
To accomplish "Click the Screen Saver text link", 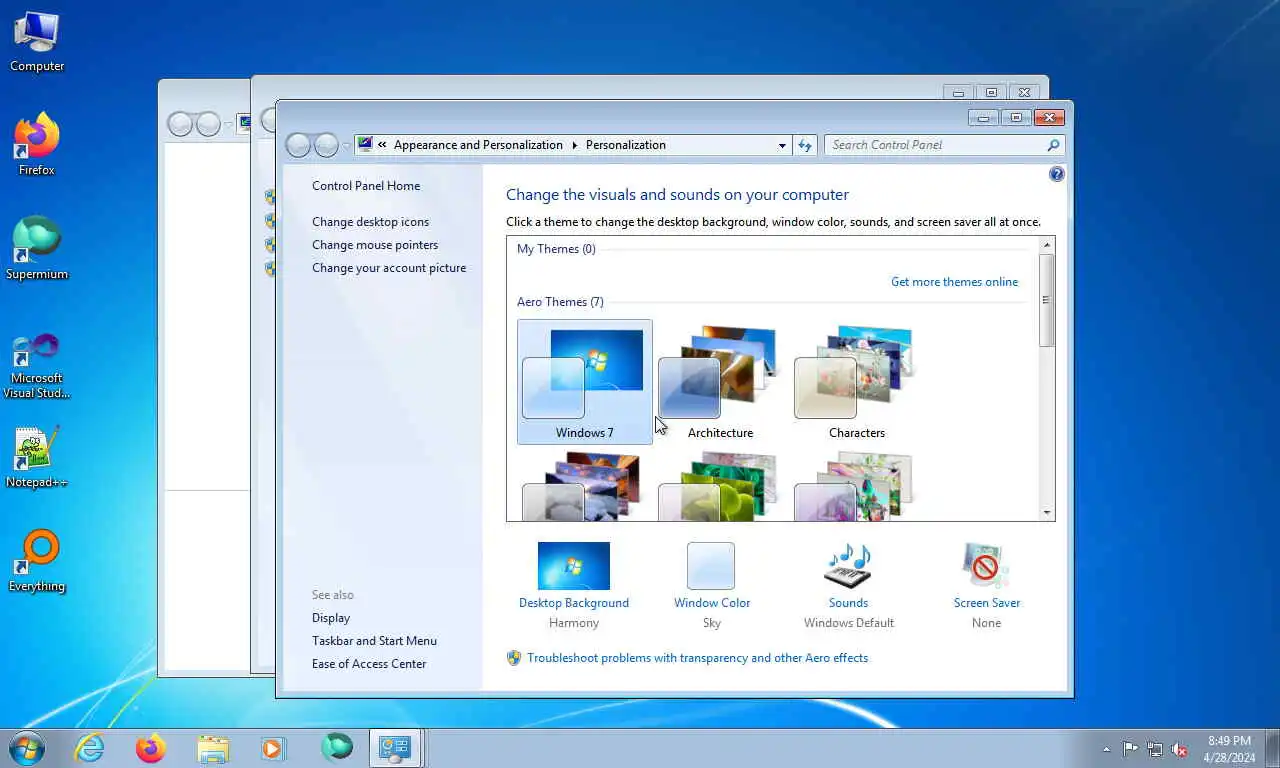I will click(x=987, y=603).
